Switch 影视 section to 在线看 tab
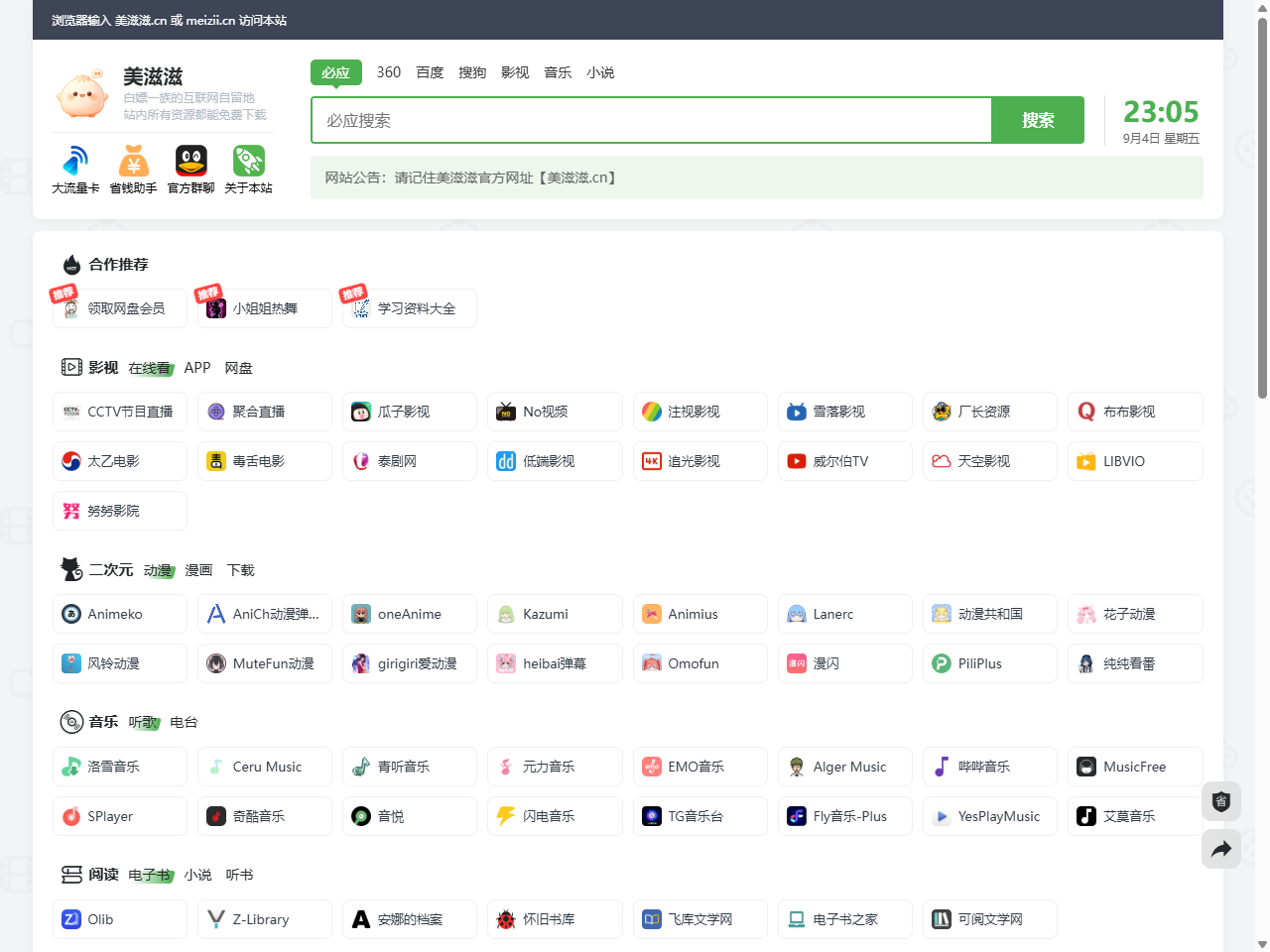Viewport: 1270px width, 952px height. tap(149, 368)
